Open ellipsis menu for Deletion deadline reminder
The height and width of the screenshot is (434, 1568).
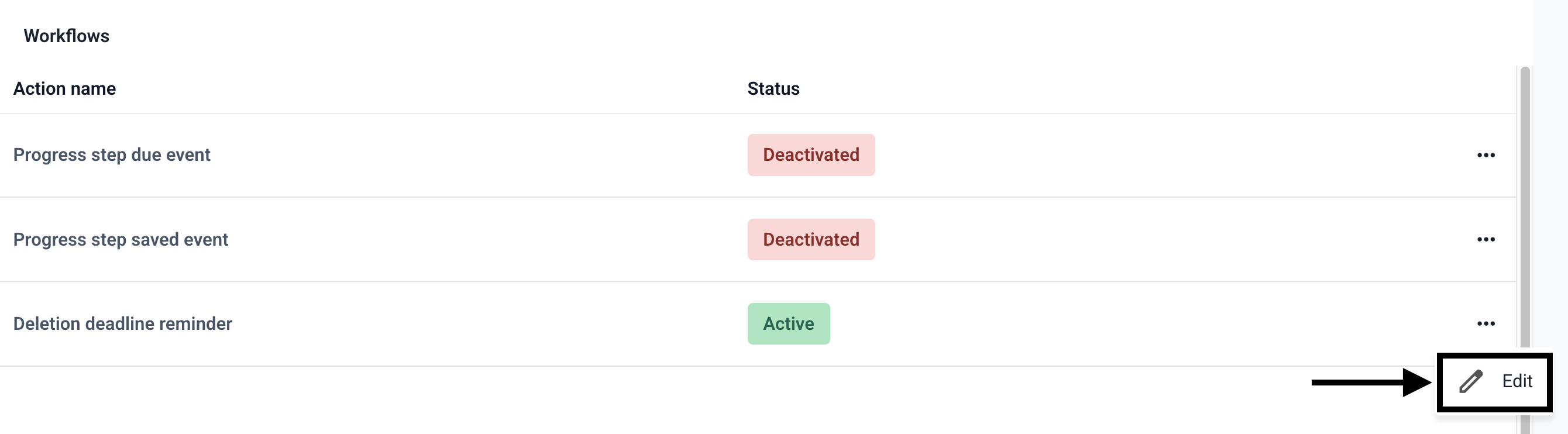[x=1486, y=323]
